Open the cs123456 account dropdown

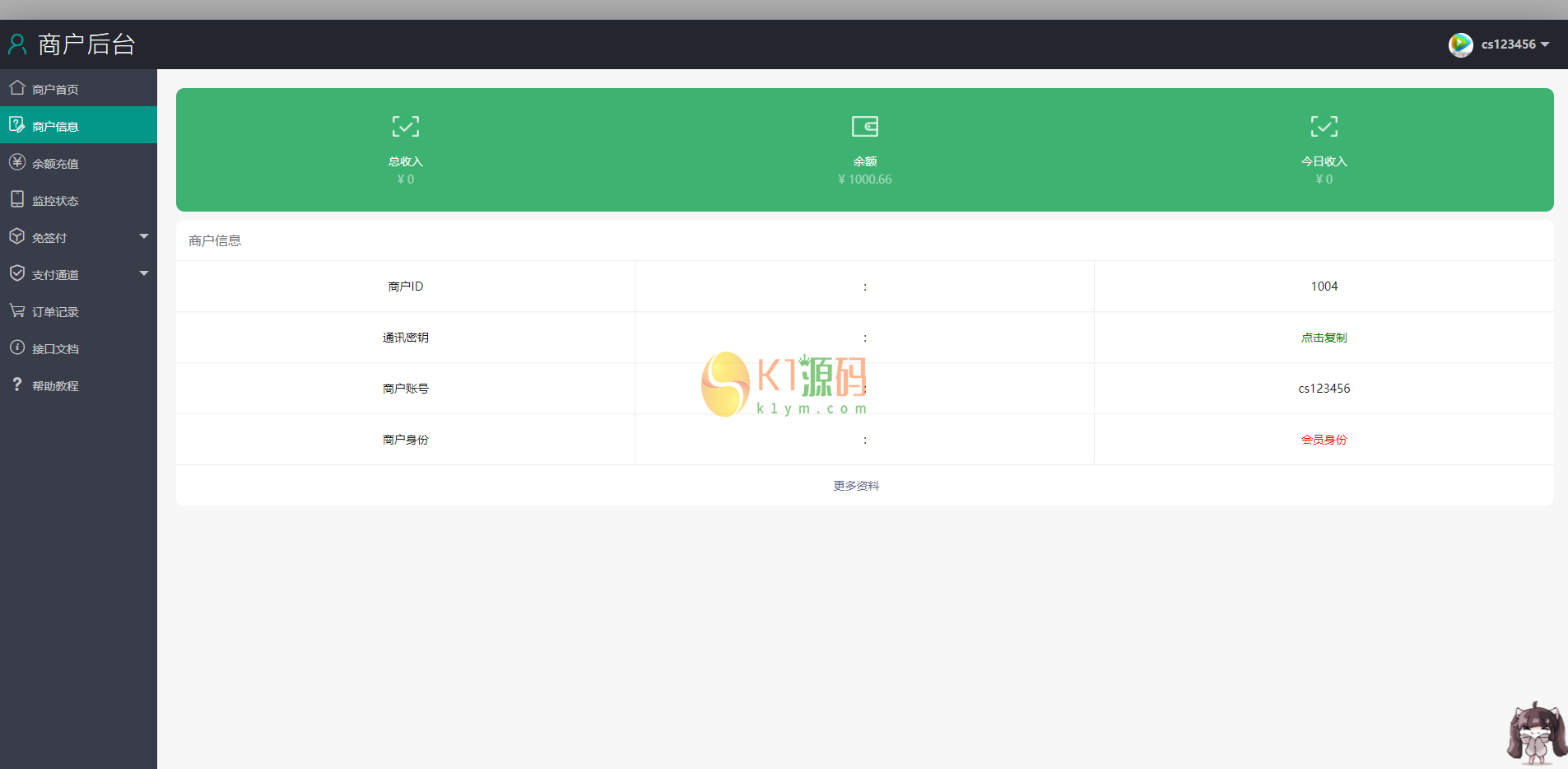click(1508, 44)
